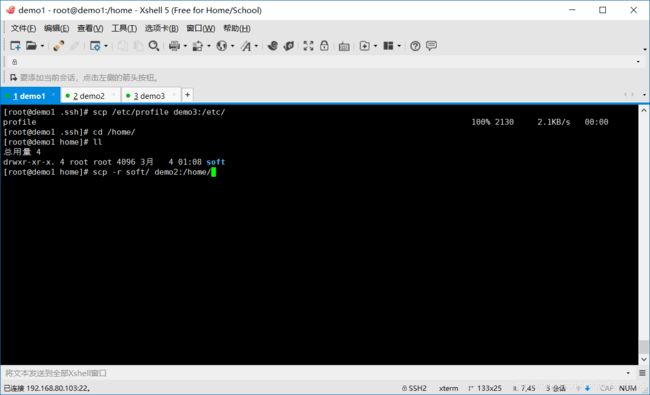Open the Help question mark icon
The image size is (650, 395).
(415, 46)
